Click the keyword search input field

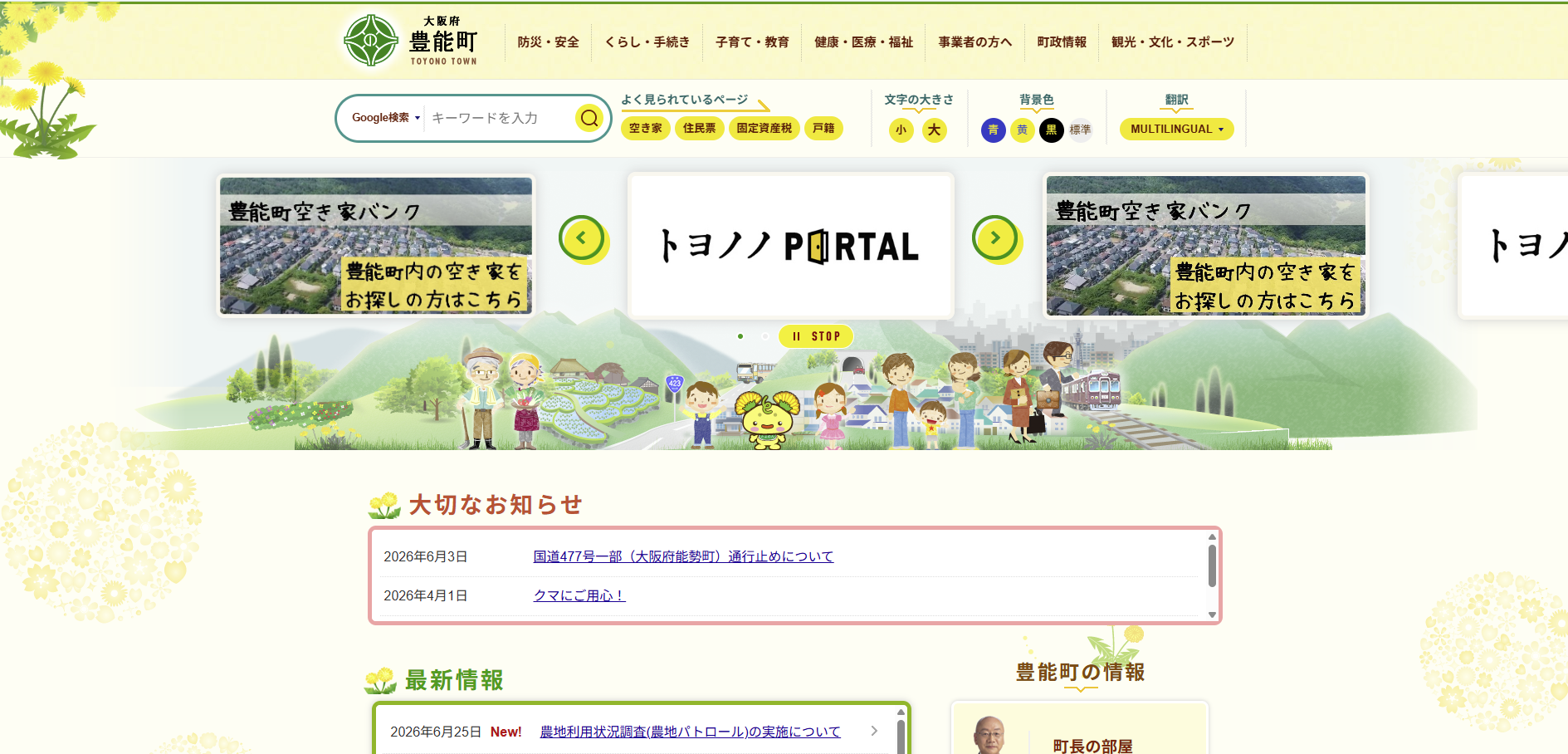coord(500,118)
